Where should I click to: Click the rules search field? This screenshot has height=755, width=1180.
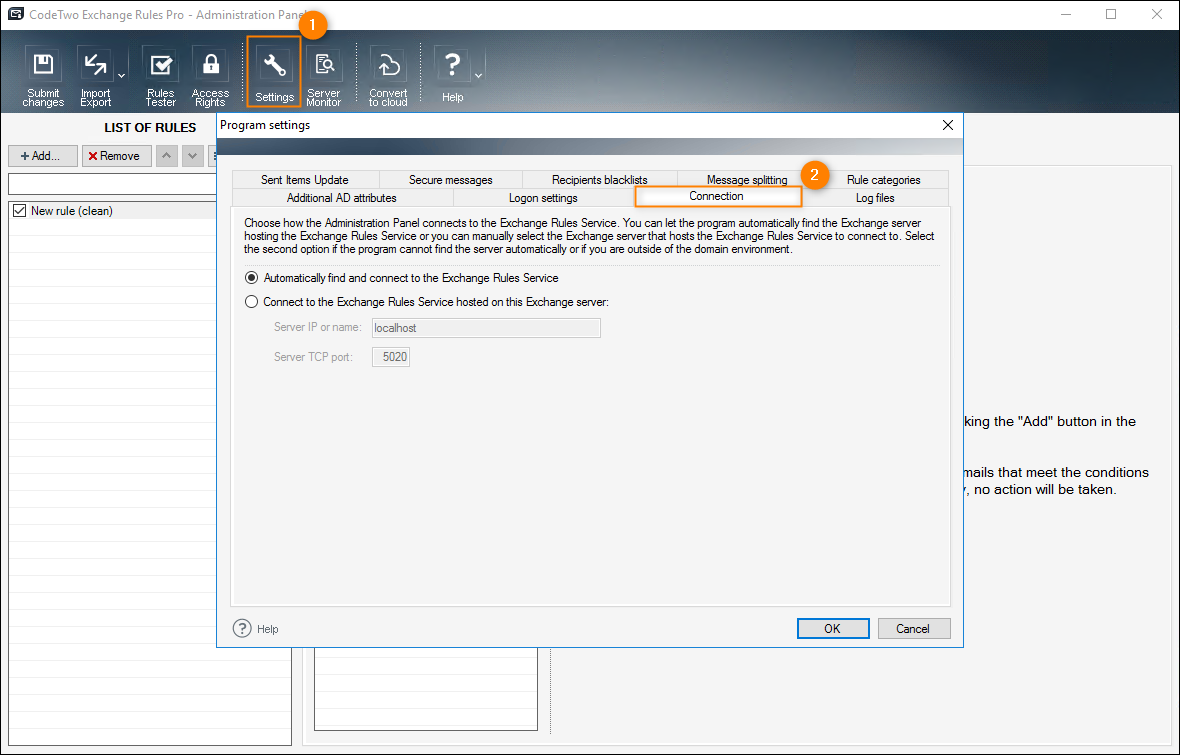pos(113,184)
